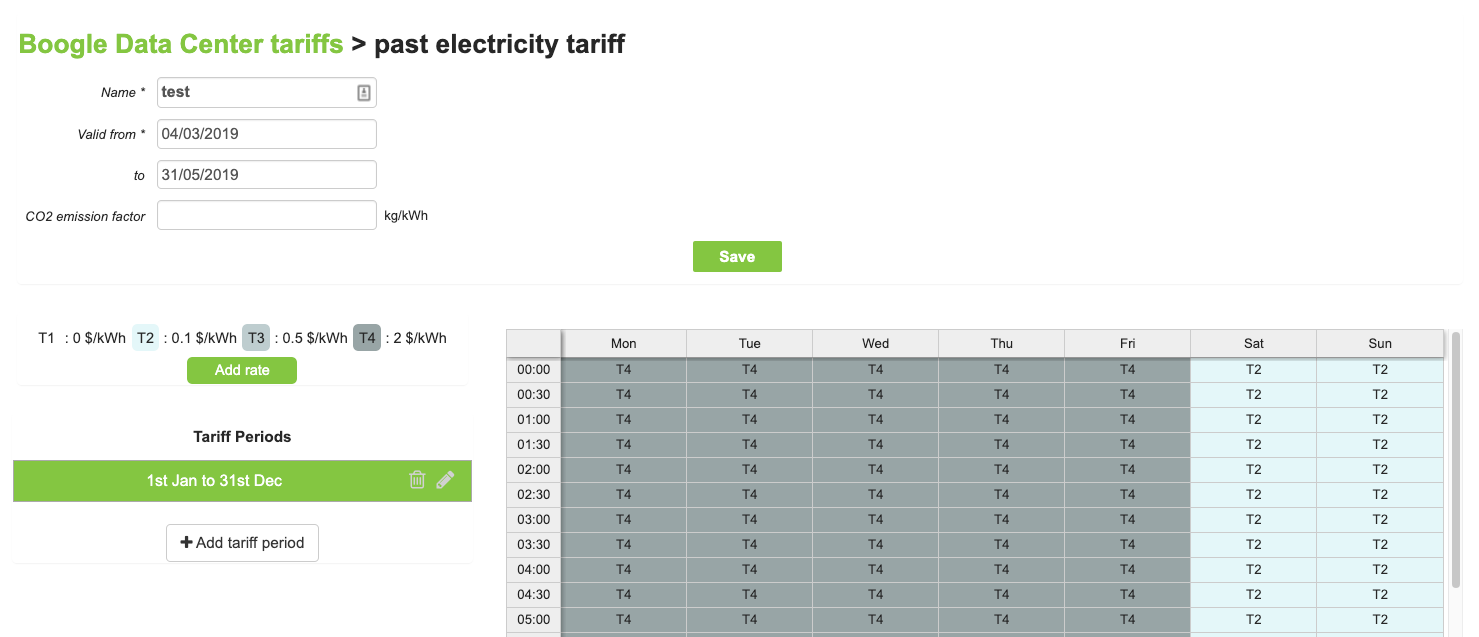This screenshot has height=637, width=1479.
Task: Select the 1st Jan to 31st Dec period
Action: [x=214, y=481]
